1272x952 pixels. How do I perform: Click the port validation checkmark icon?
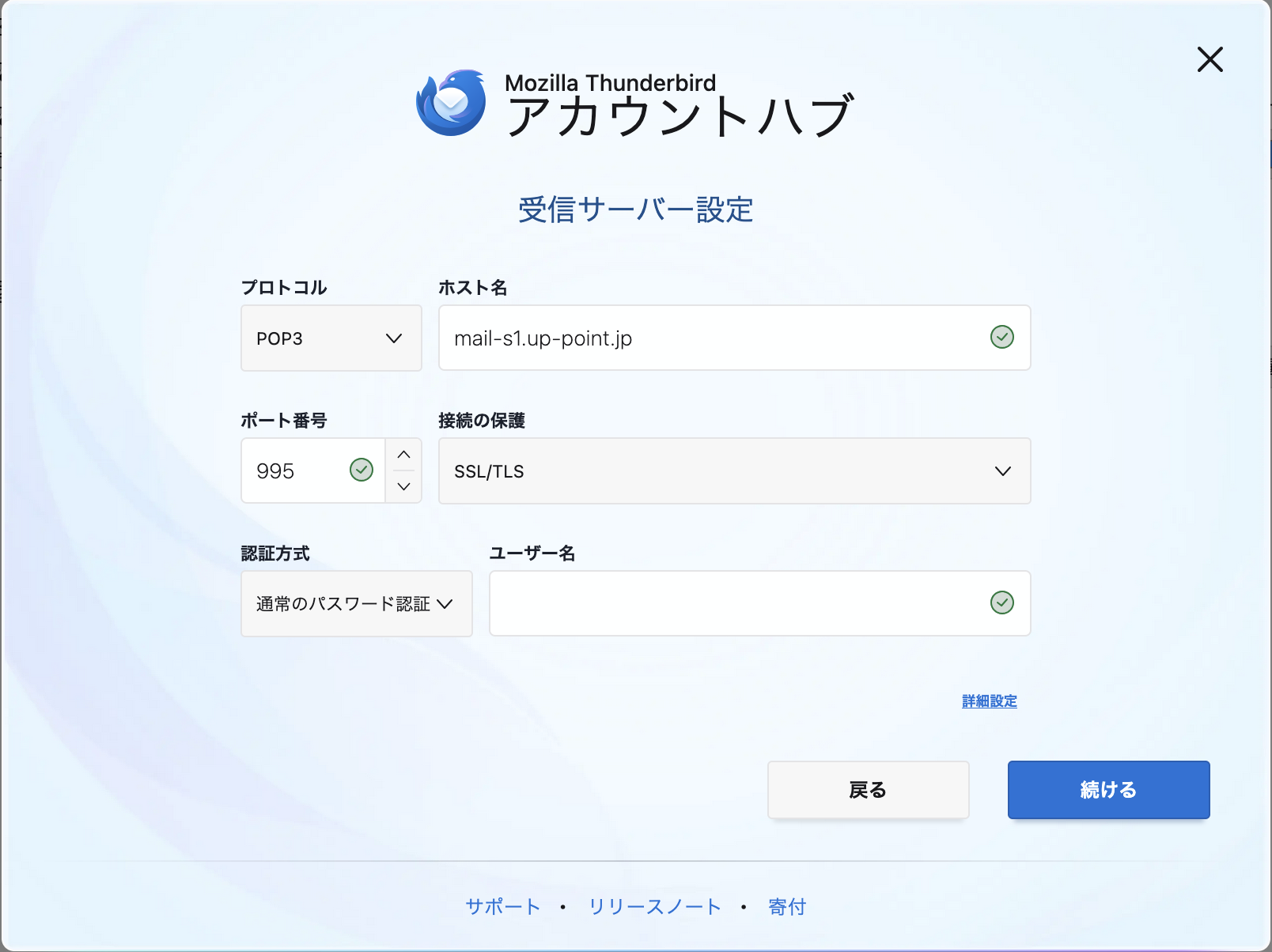pos(362,470)
